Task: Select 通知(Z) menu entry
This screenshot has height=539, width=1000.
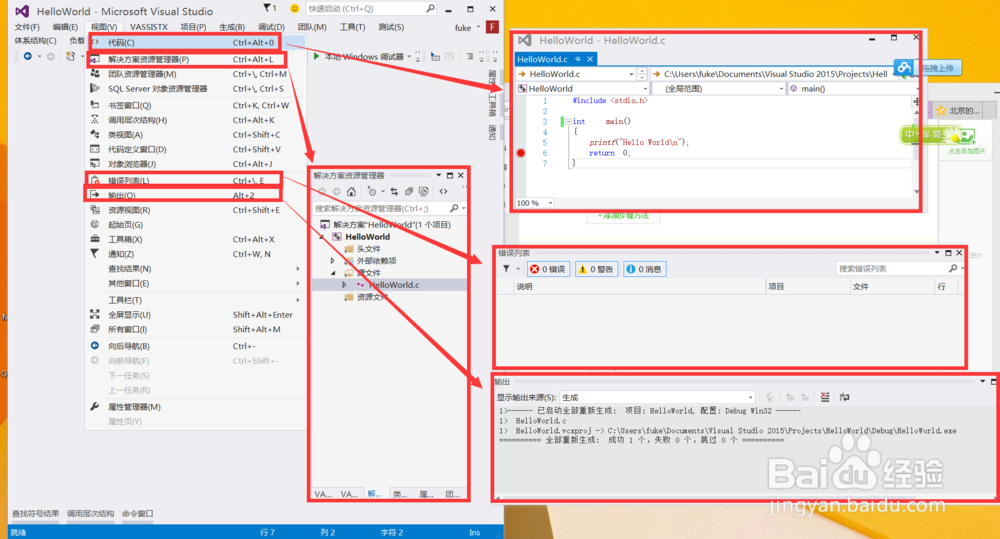Action: click(195, 254)
